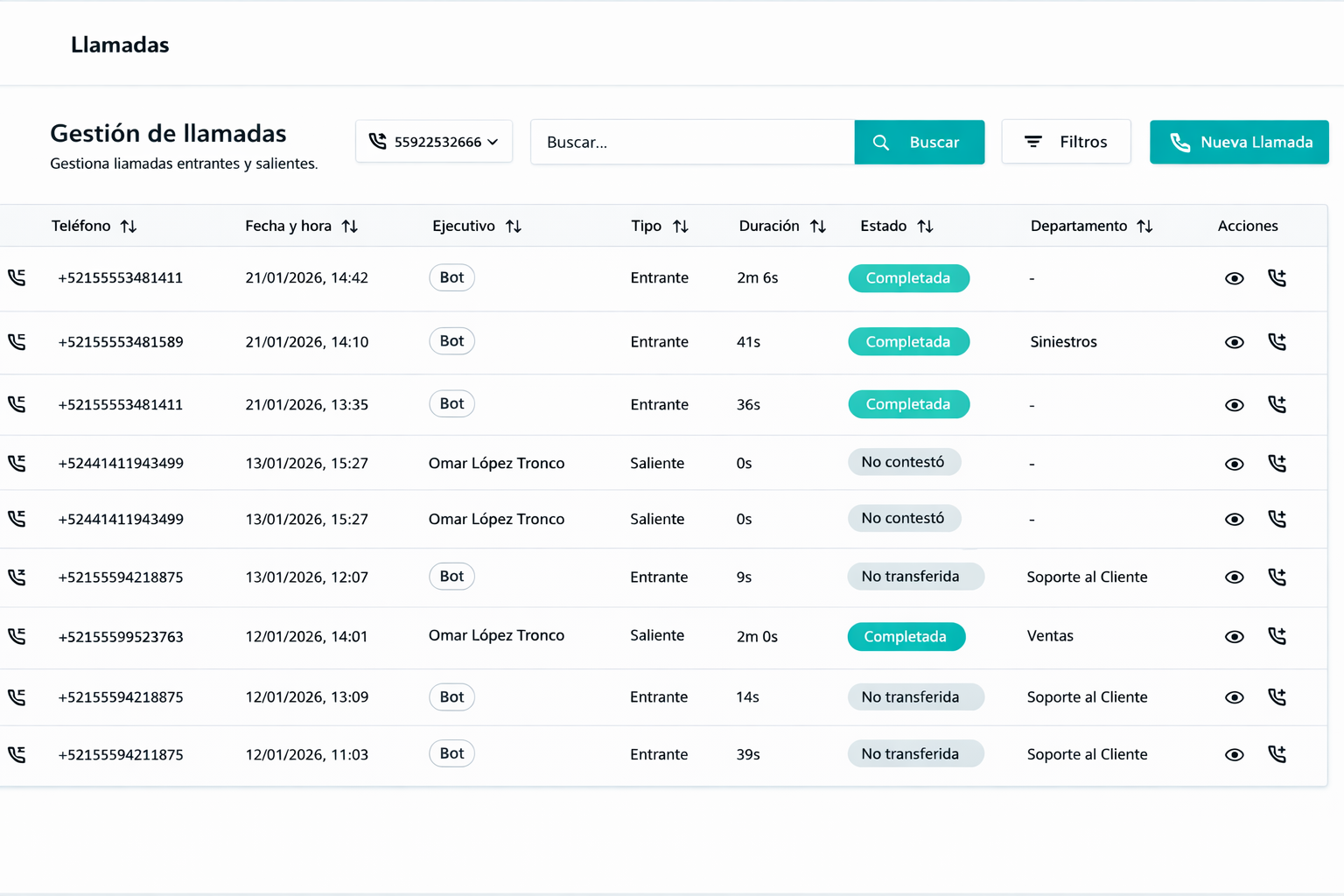Click Completada status for 12/01/2026, 14:01
Viewport: 1344px width, 896px height.
click(906, 636)
